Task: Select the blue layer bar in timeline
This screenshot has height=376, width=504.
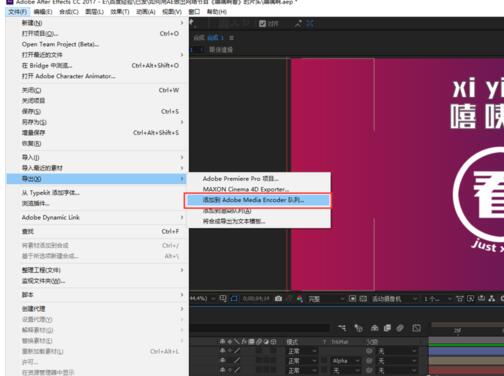Action: 466,351
